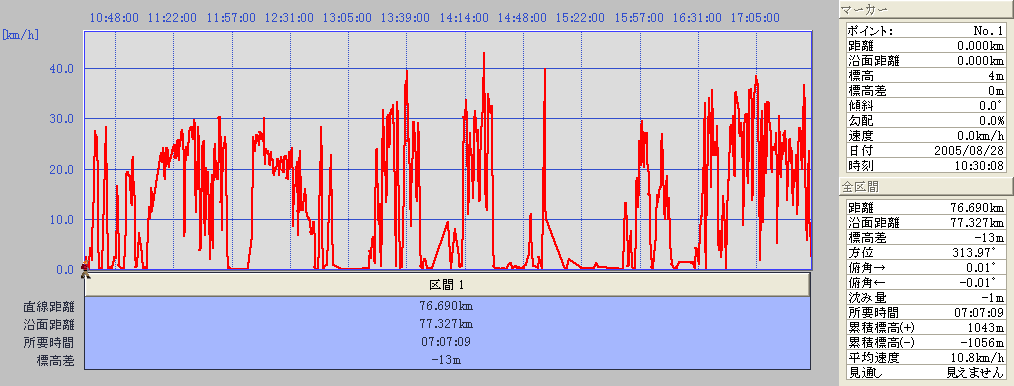Click the 13:05:00 time axis label
Screen dimensions: 1014x386
tap(348, 18)
